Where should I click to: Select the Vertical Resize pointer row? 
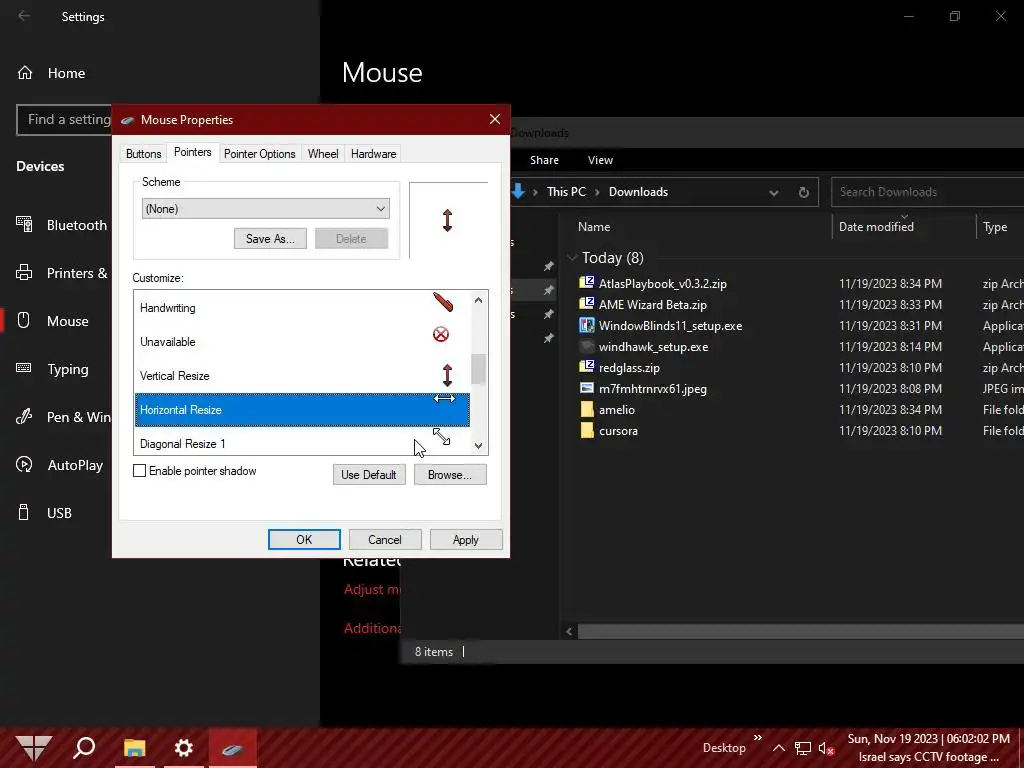[302, 376]
